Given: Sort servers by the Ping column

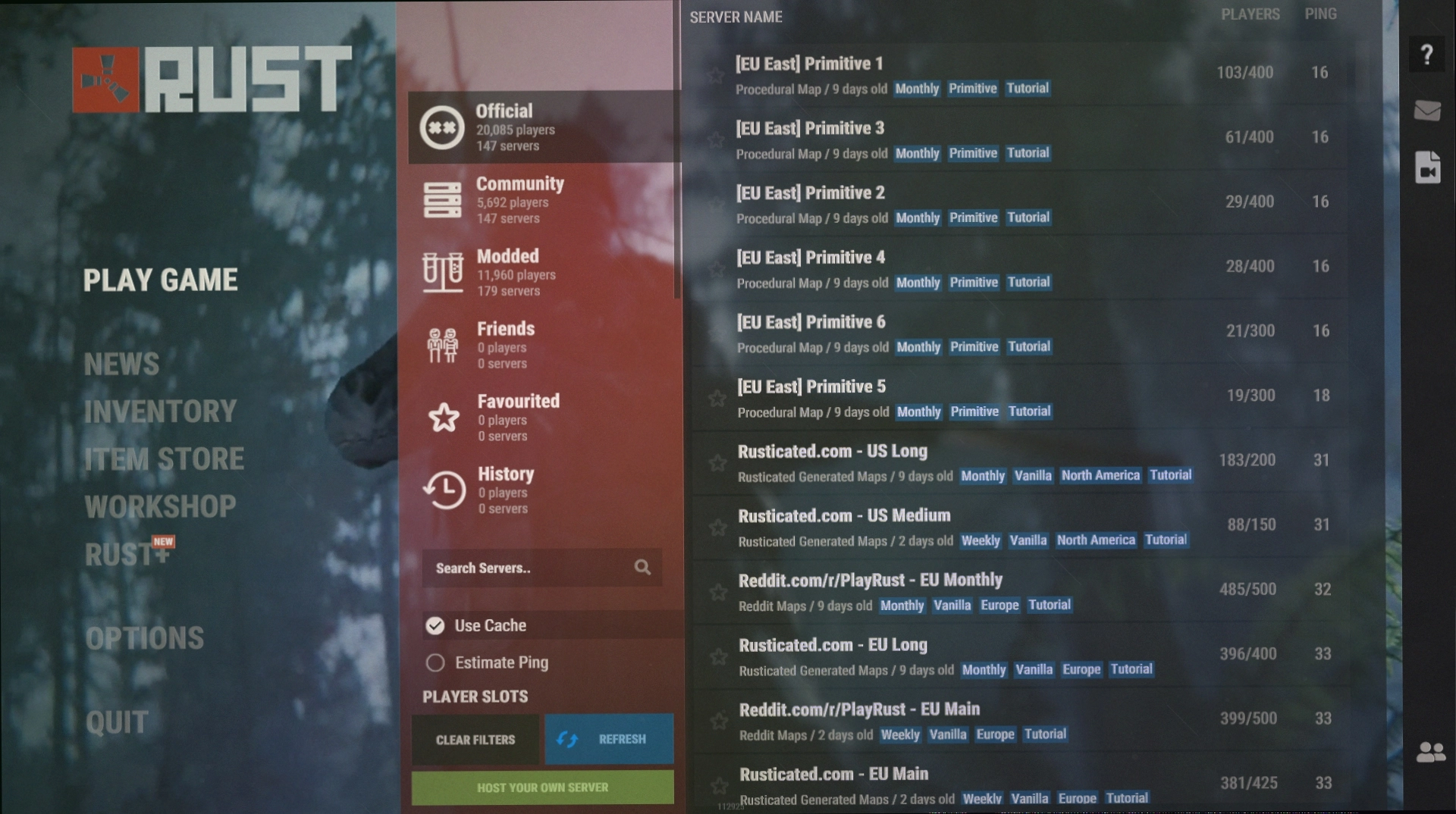Looking at the screenshot, I should point(1320,14).
